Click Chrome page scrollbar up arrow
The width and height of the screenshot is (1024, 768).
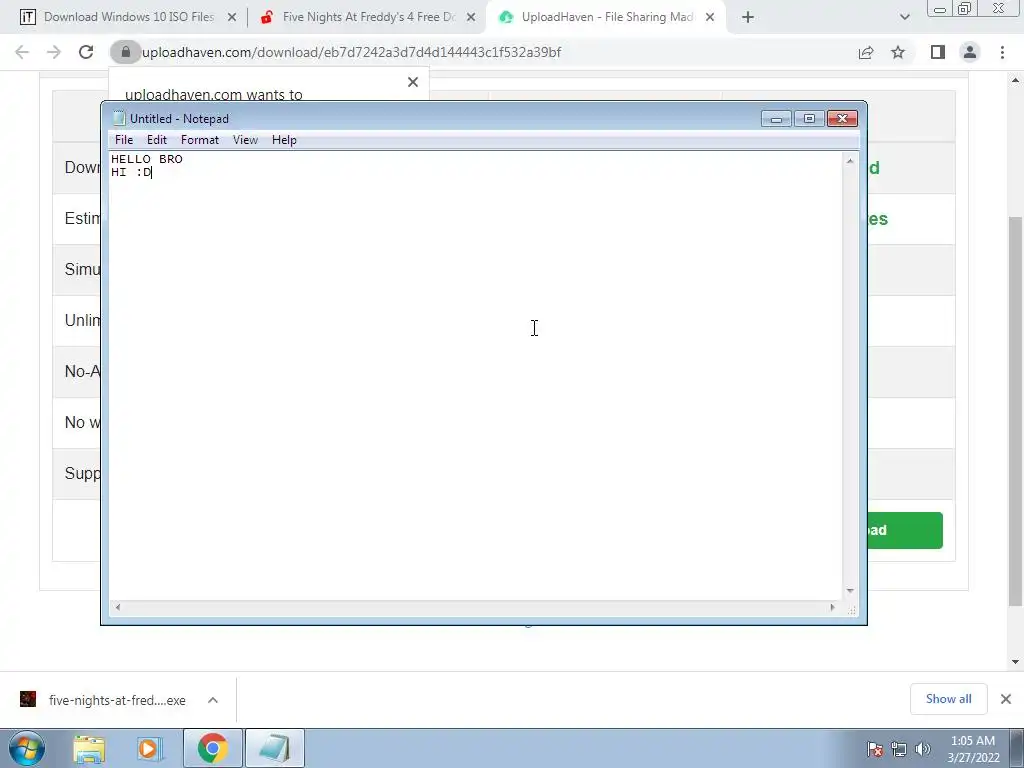pyautogui.click(x=1015, y=81)
